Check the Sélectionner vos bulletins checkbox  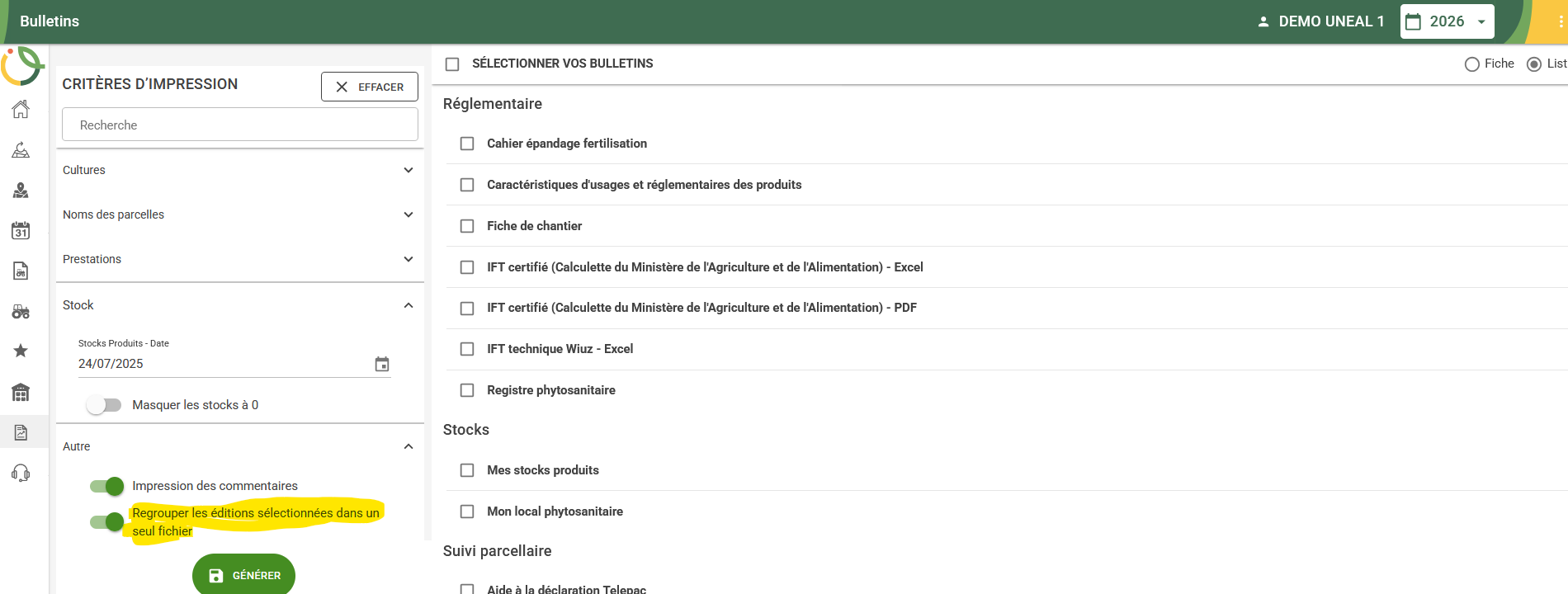pos(452,64)
